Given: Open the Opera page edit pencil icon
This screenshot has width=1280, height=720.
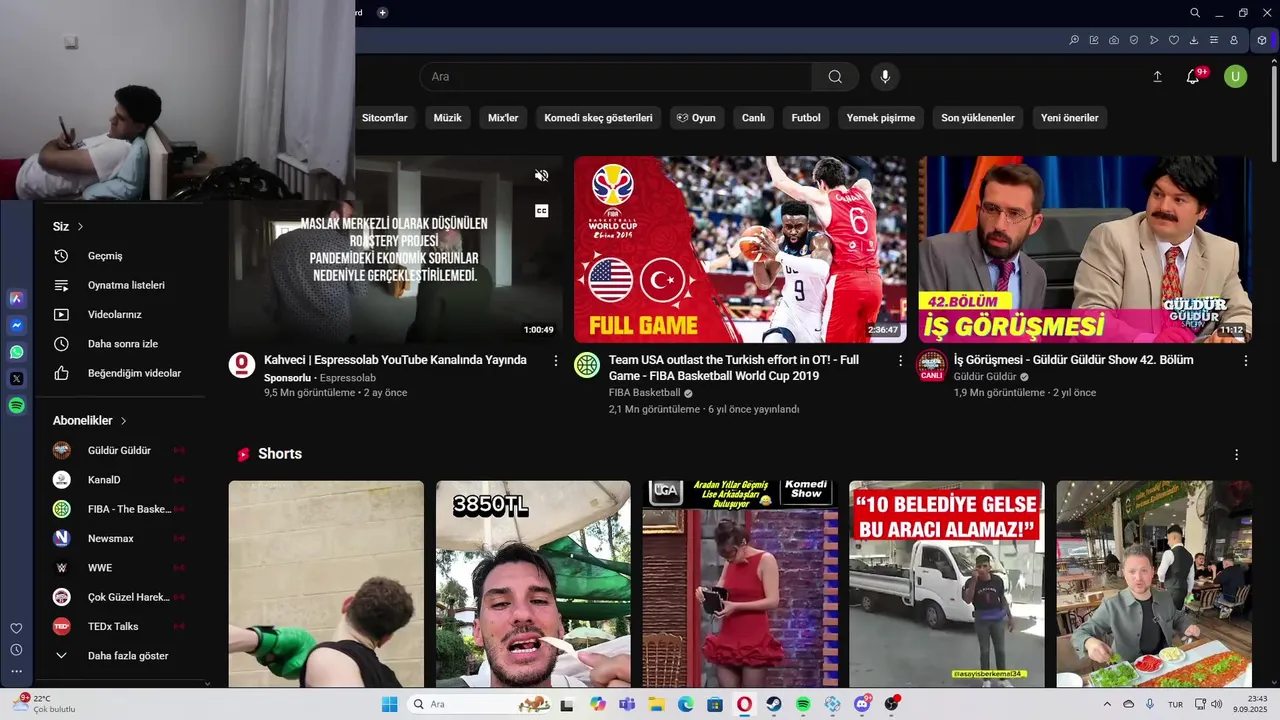Looking at the screenshot, I should tap(1094, 40).
